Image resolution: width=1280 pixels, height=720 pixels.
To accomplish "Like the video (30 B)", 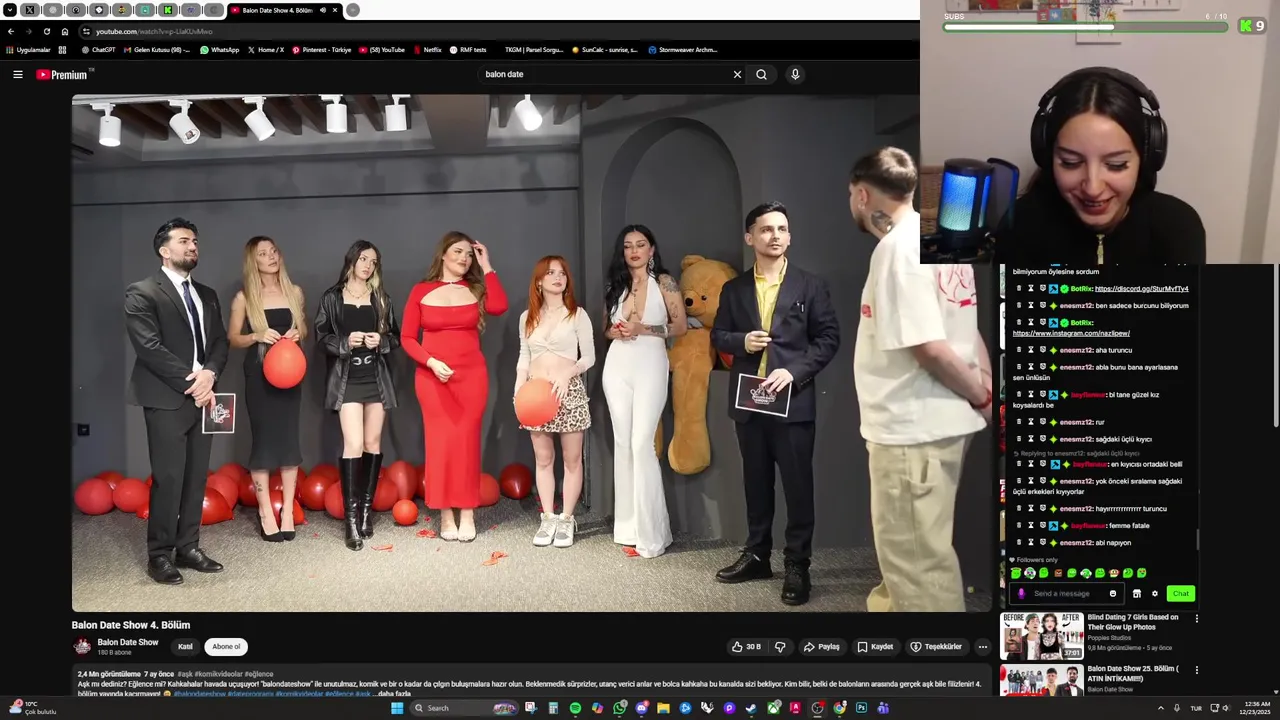I will click(x=746, y=647).
